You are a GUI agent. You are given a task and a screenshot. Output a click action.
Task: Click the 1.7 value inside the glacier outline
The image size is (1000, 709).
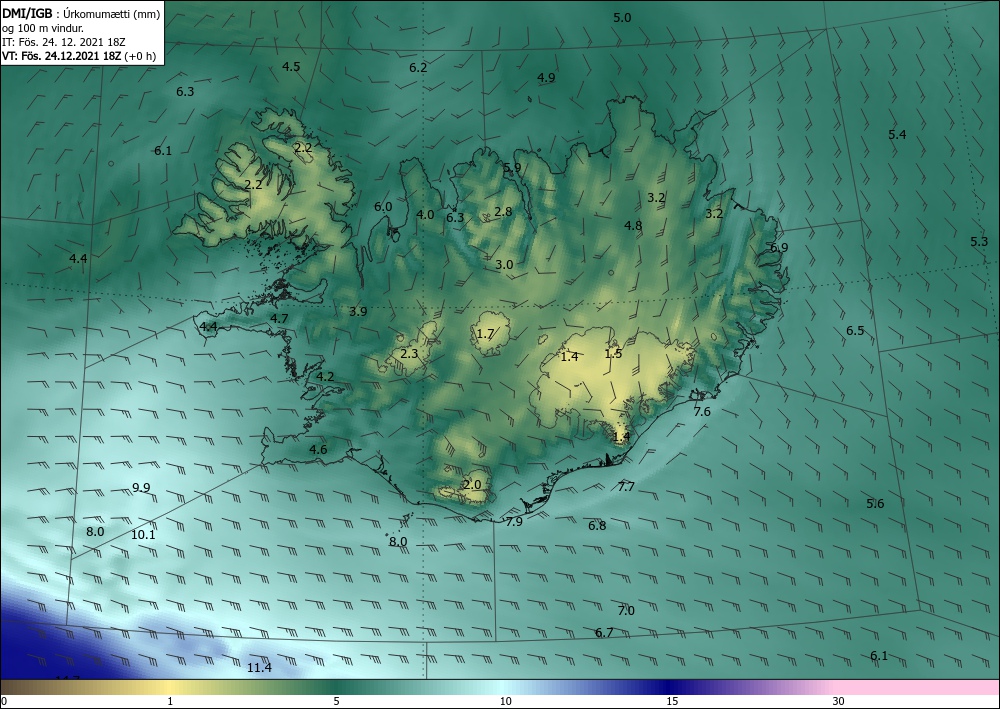coord(485,334)
